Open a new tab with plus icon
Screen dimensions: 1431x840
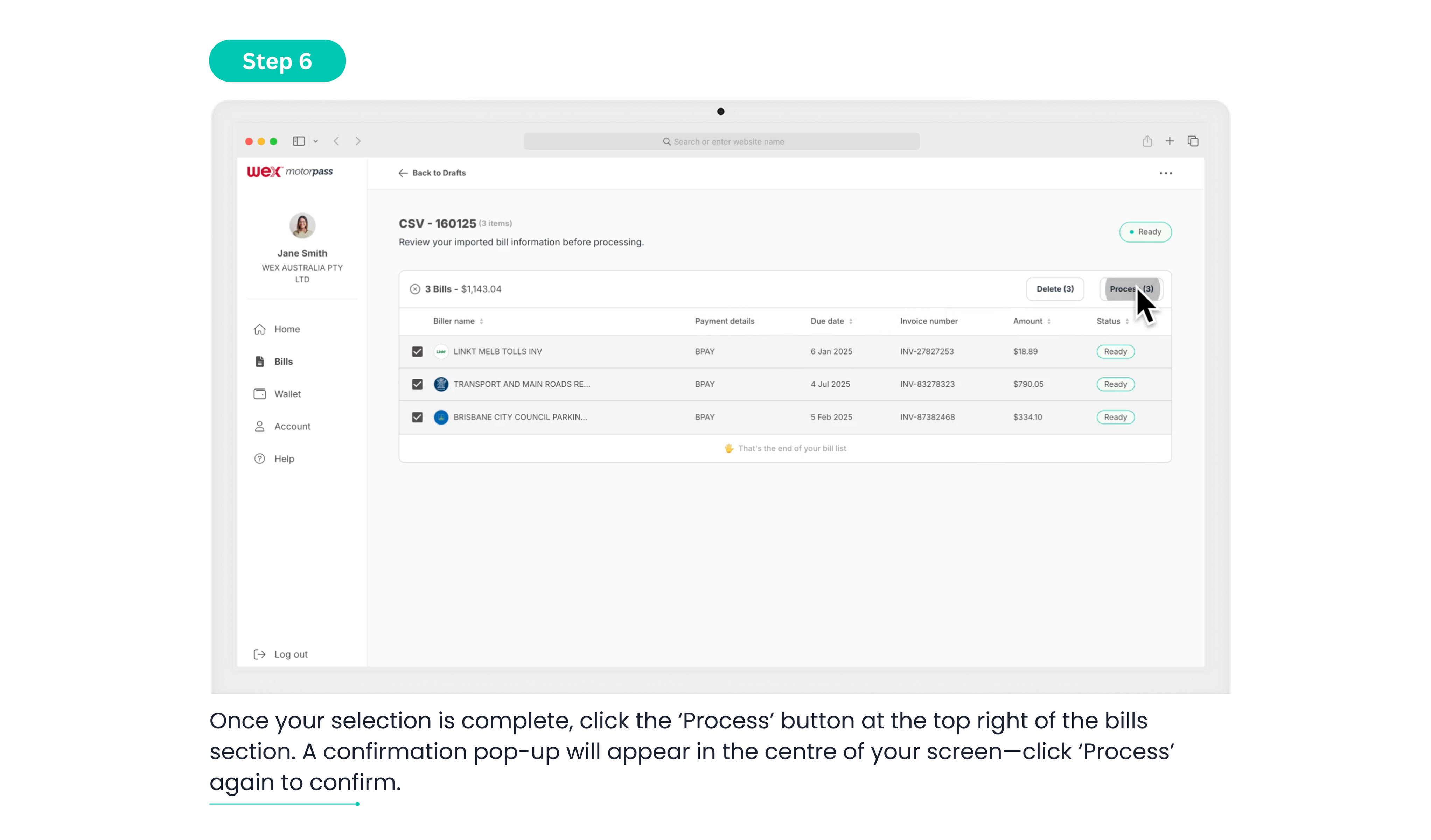tap(1170, 141)
